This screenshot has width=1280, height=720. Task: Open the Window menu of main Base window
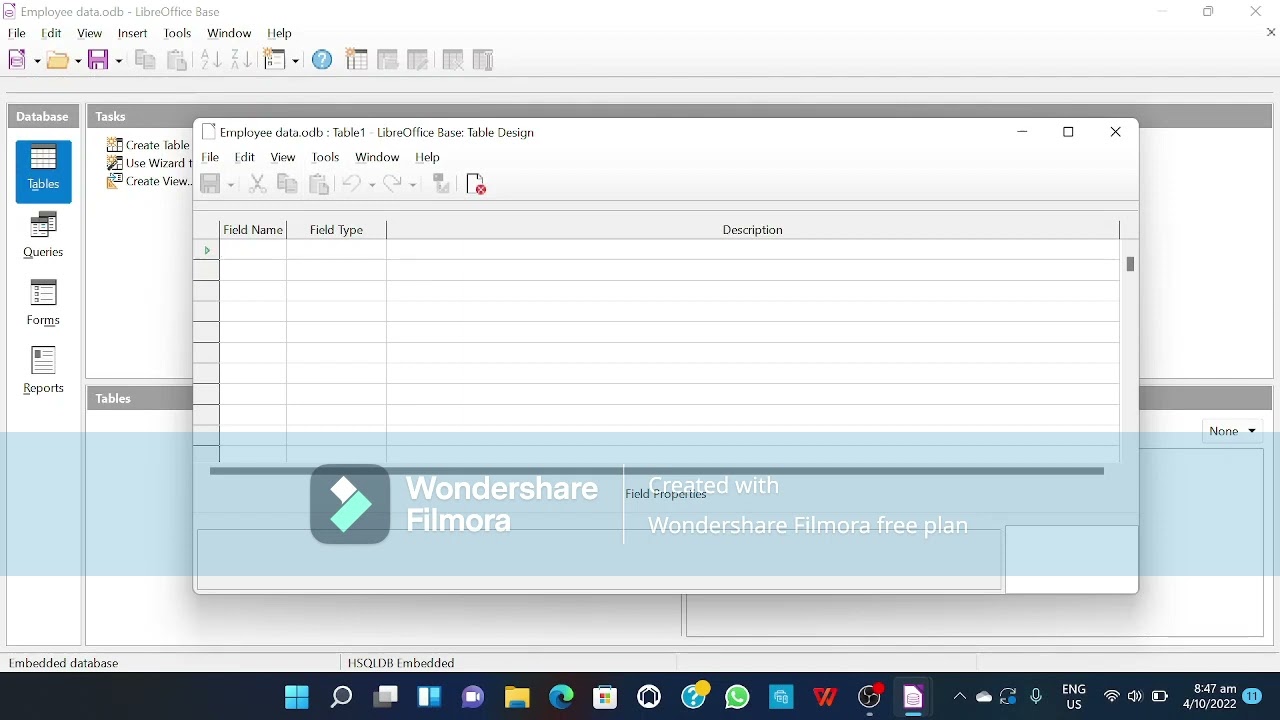[230, 33]
